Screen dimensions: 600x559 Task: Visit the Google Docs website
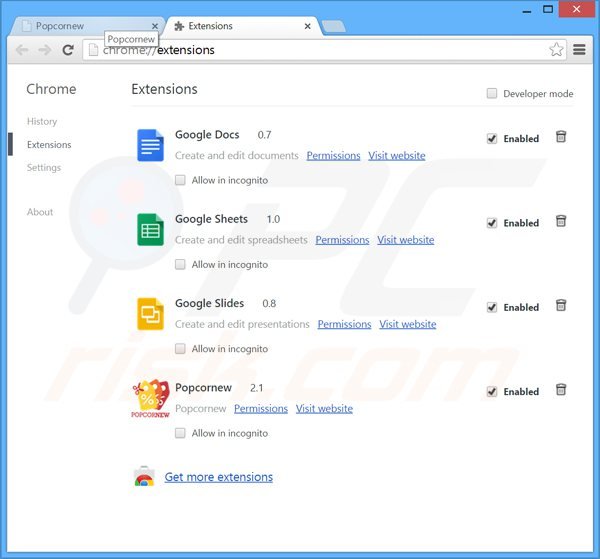pos(397,156)
